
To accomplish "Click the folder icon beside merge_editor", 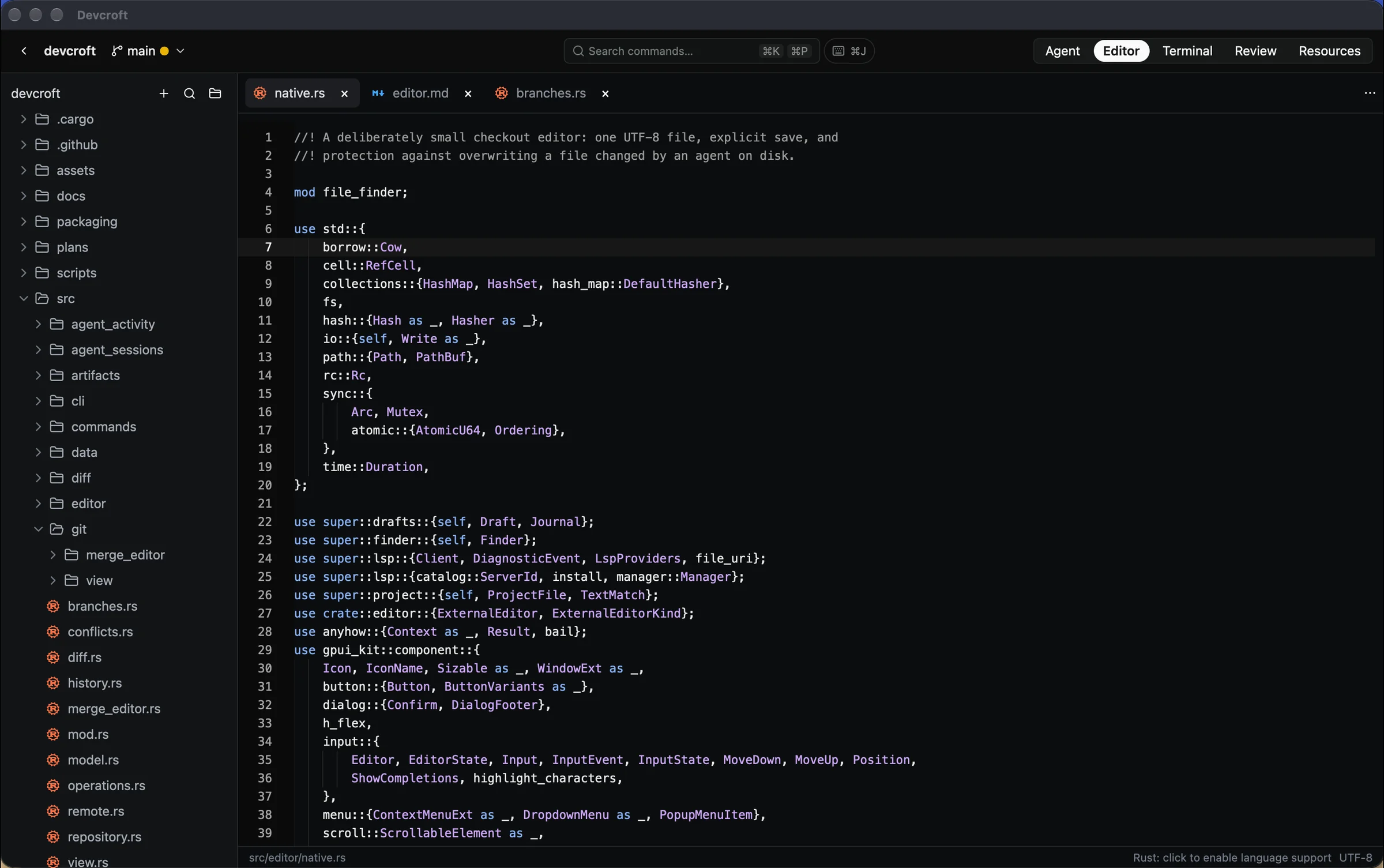I will click(x=72, y=555).
